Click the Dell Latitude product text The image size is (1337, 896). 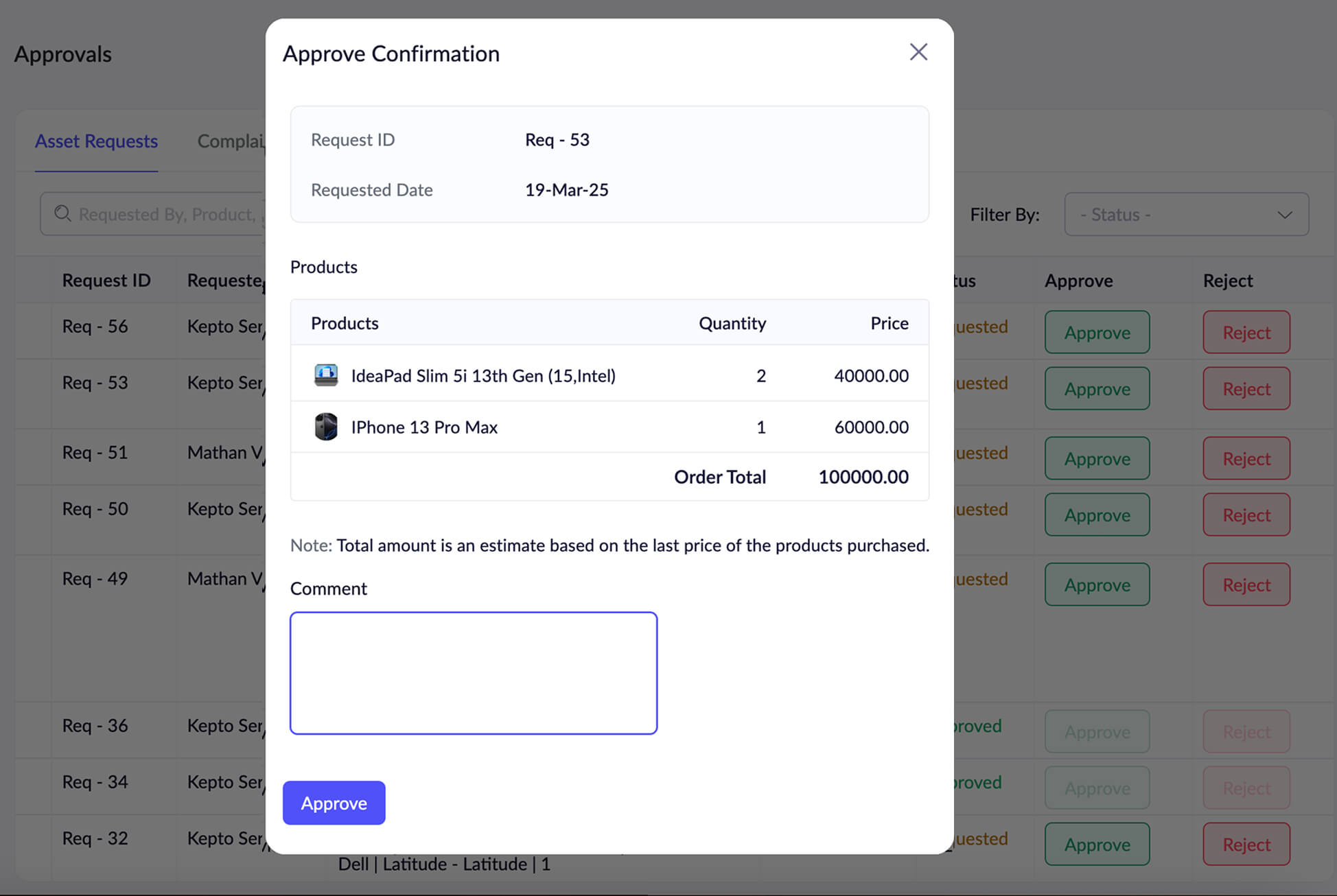coord(444,864)
